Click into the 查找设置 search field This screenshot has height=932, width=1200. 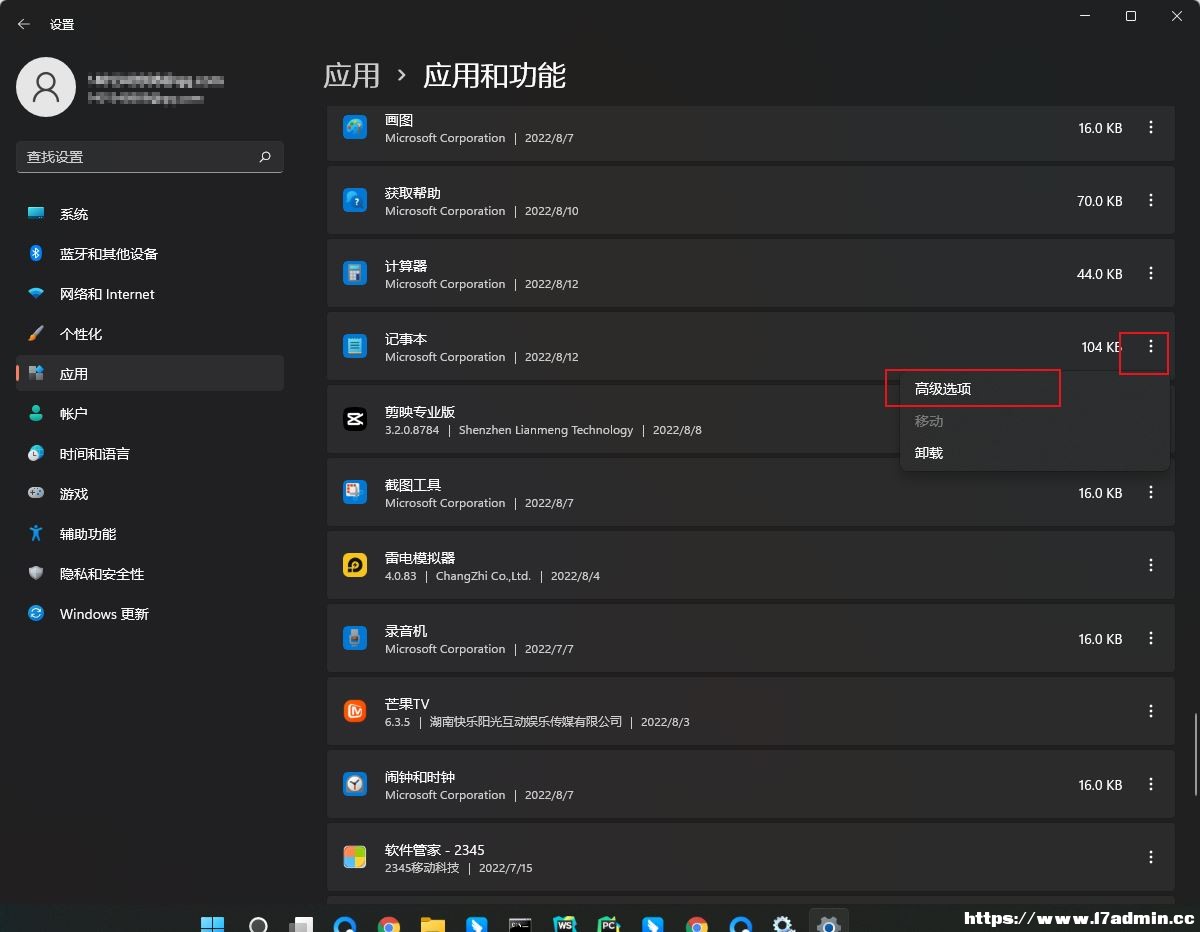click(150, 157)
